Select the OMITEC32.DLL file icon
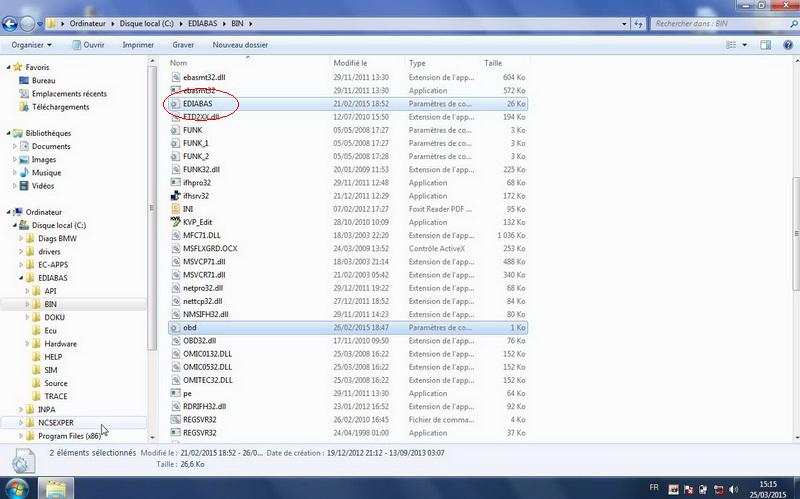 coord(175,380)
